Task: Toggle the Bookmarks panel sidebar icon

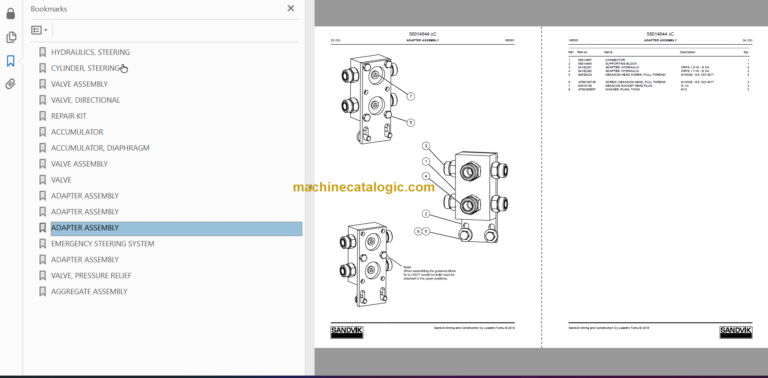Action: pyautogui.click(x=11, y=61)
